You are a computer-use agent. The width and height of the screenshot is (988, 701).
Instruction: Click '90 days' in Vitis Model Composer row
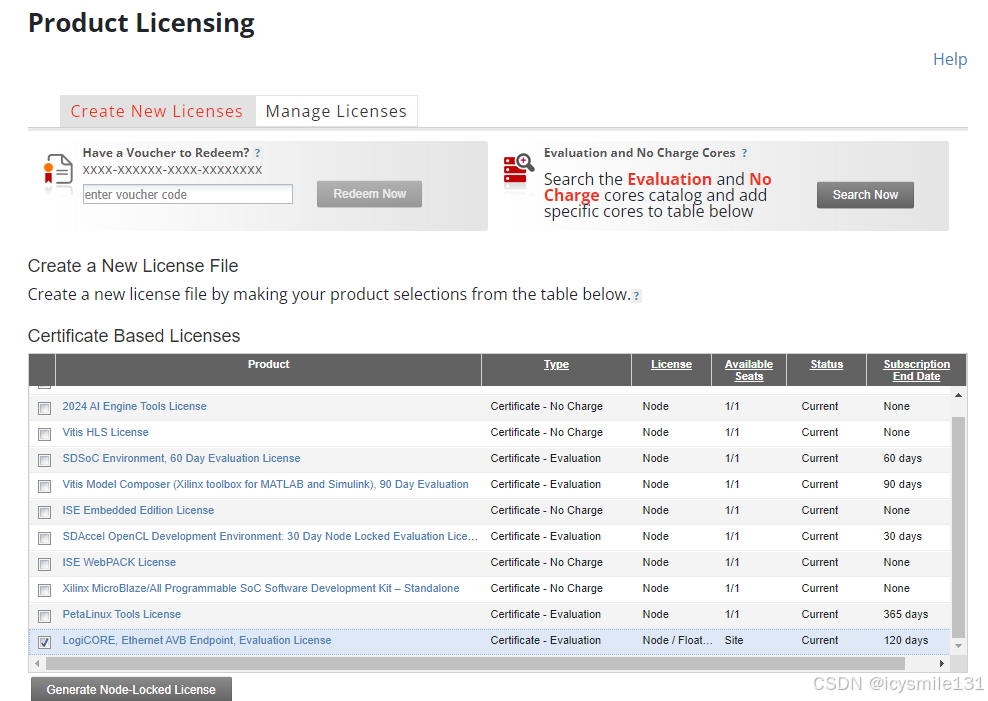[902, 484]
